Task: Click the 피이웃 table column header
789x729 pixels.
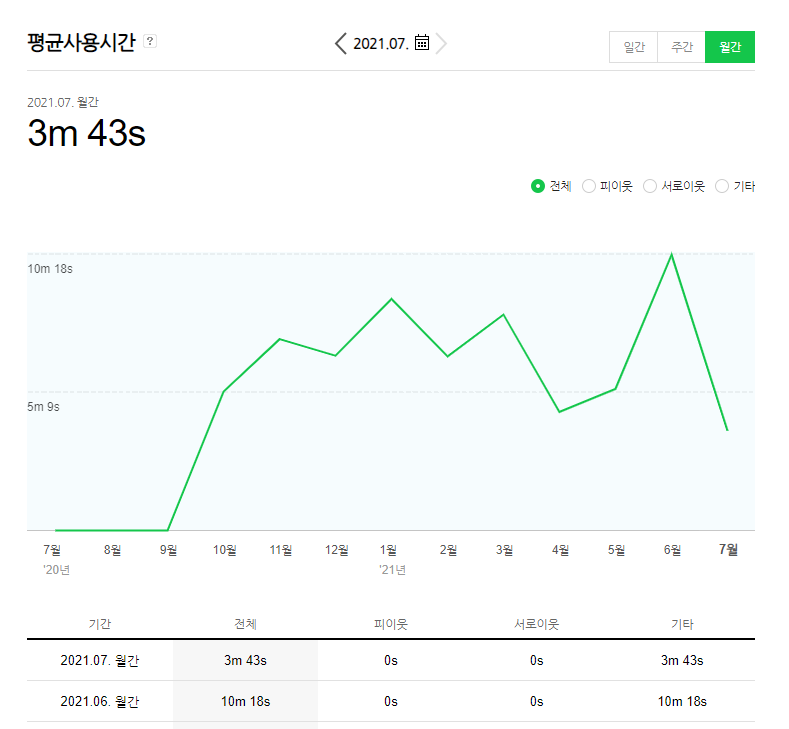Action: coord(391,624)
